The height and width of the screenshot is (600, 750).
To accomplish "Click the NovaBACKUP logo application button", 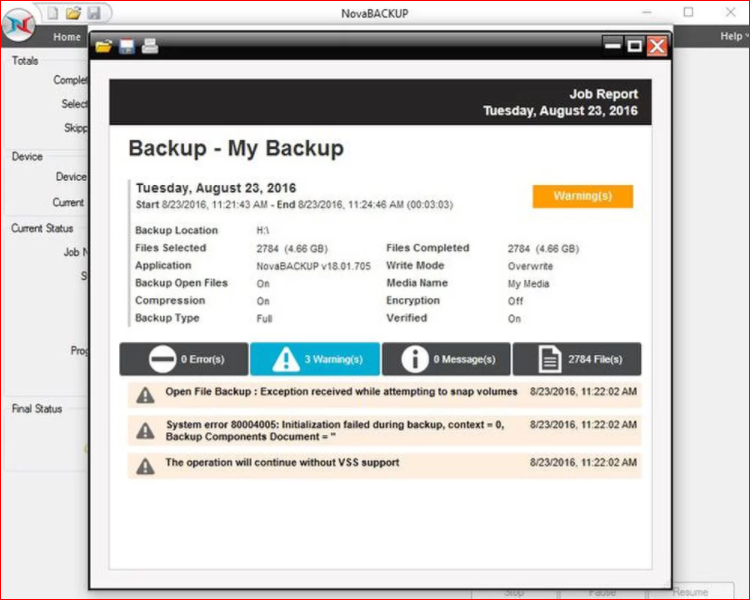I will (18, 24).
